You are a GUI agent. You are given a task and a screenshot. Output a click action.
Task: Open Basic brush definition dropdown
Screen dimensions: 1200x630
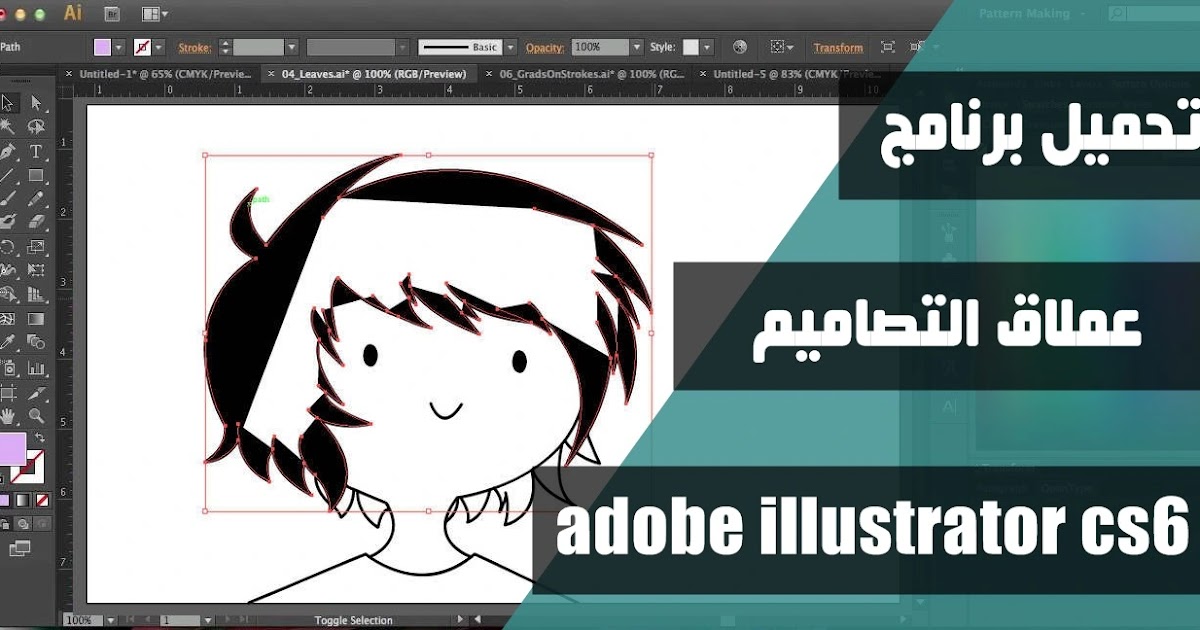(x=510, y=47)
